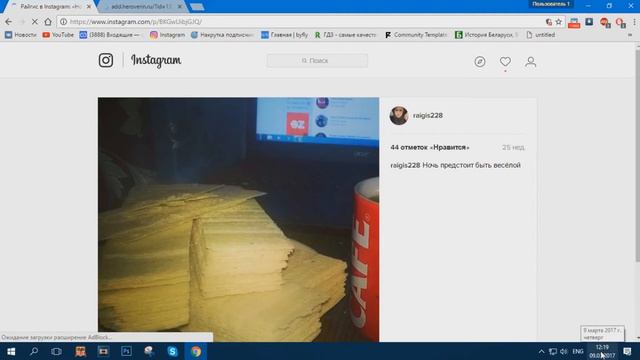640x360 pixels.
Task: Open the Instagram bookmark
Action: pos(167,35)
